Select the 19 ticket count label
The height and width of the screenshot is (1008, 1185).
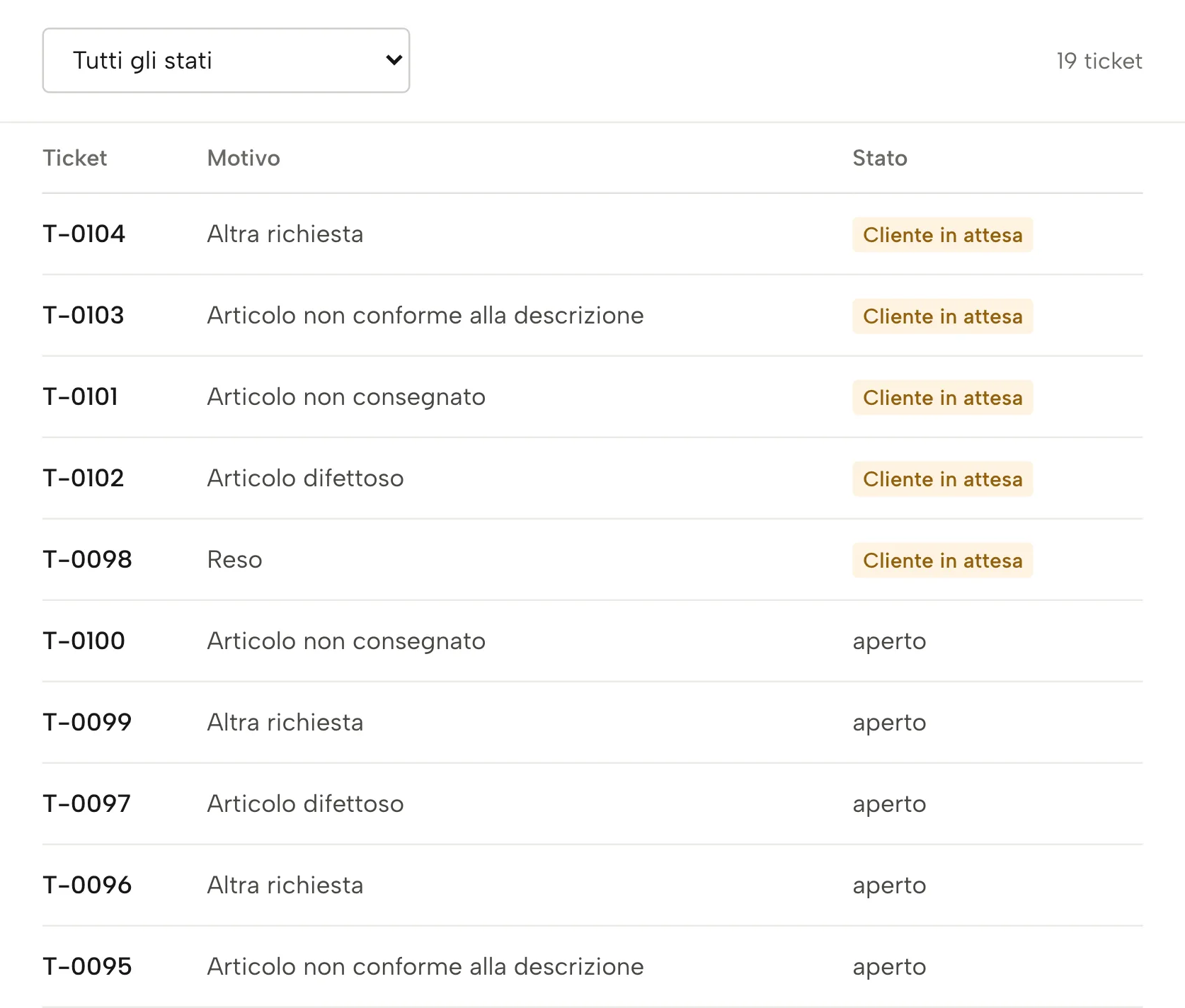(x=1099, y=61)
